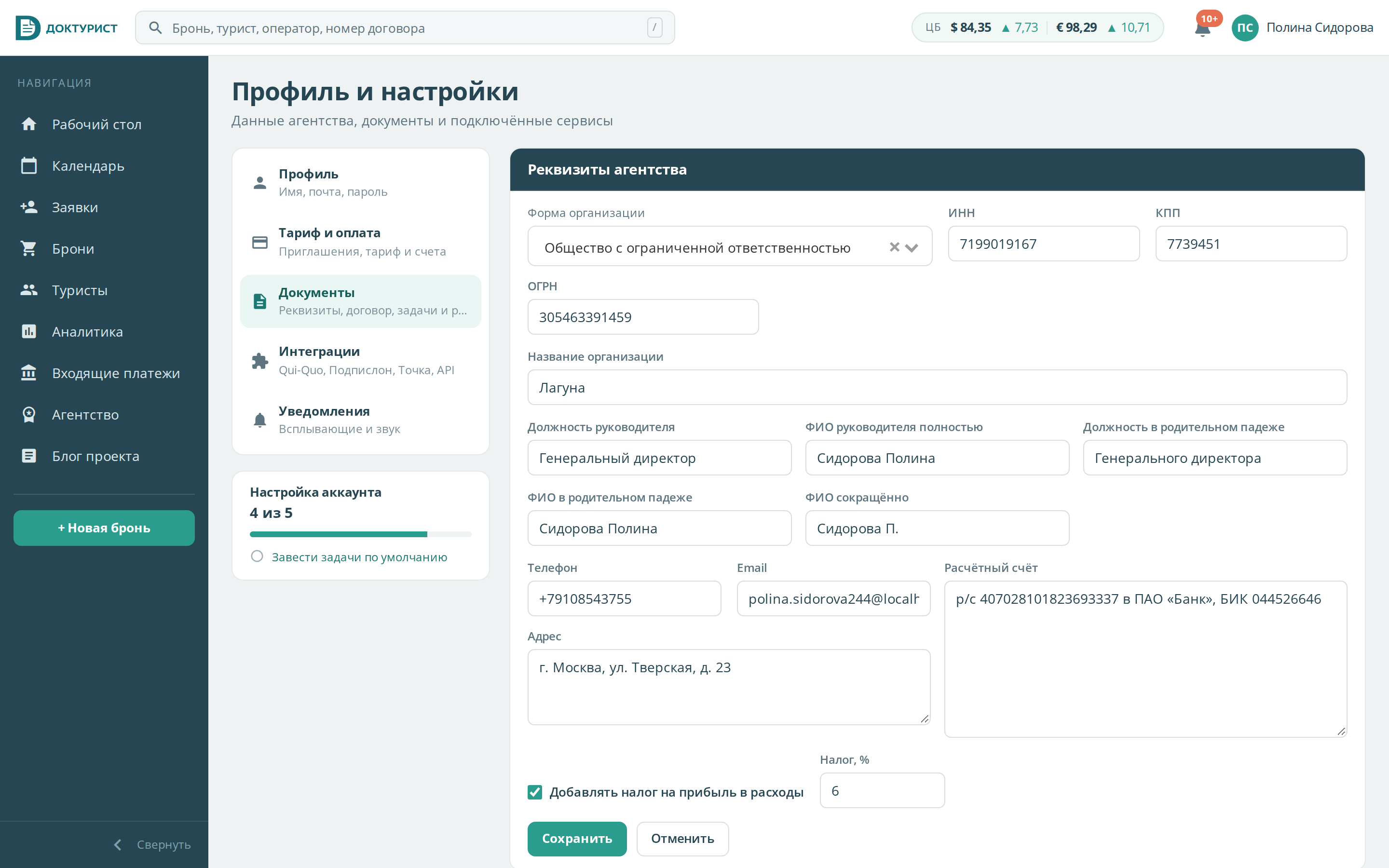
Task: Click the search magnifier icon
Action: click(155, 27)
